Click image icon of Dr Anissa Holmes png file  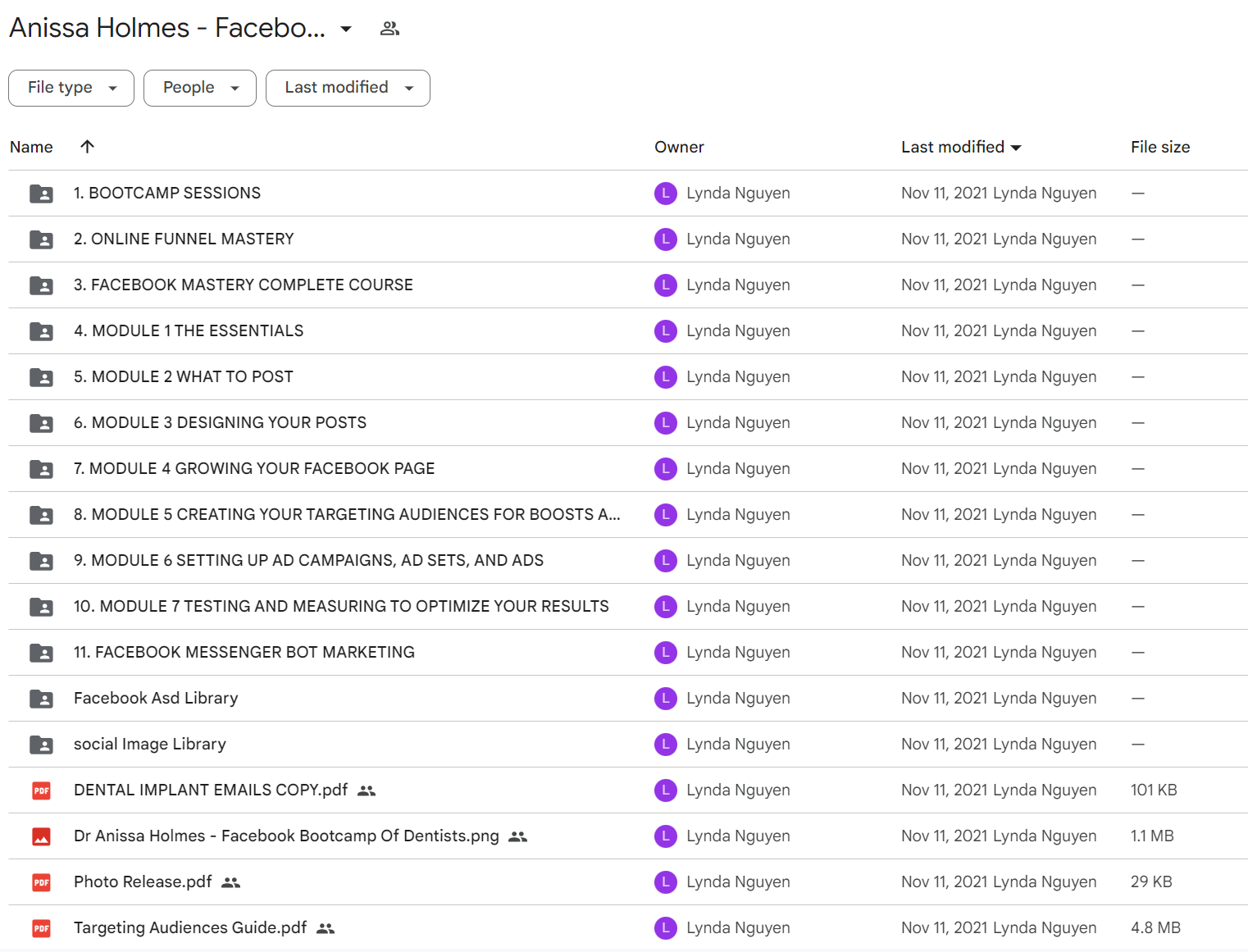(x=41, y=836)
